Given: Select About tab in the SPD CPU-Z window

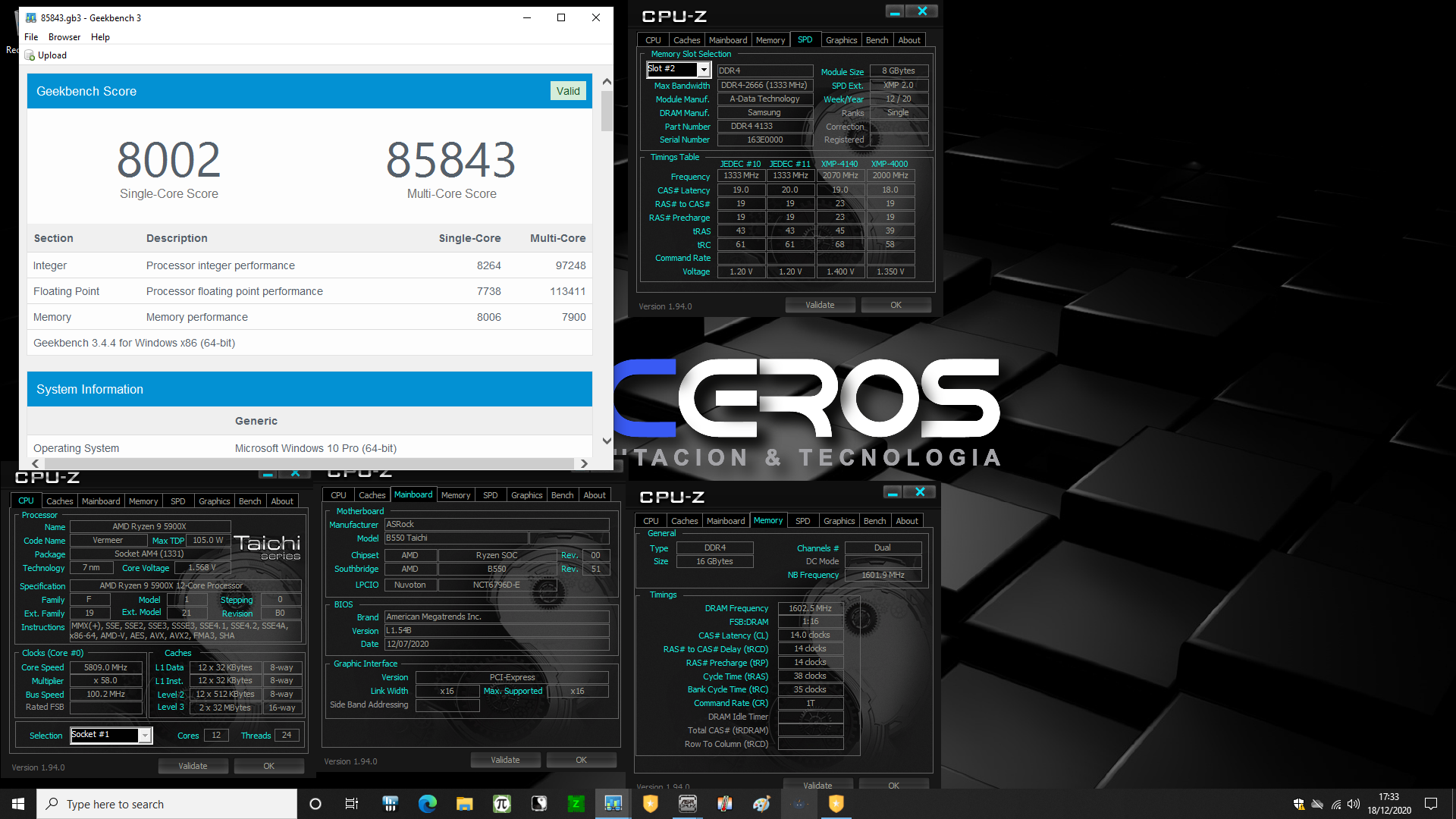Looking at the screenshot, I should pos(909,40).
